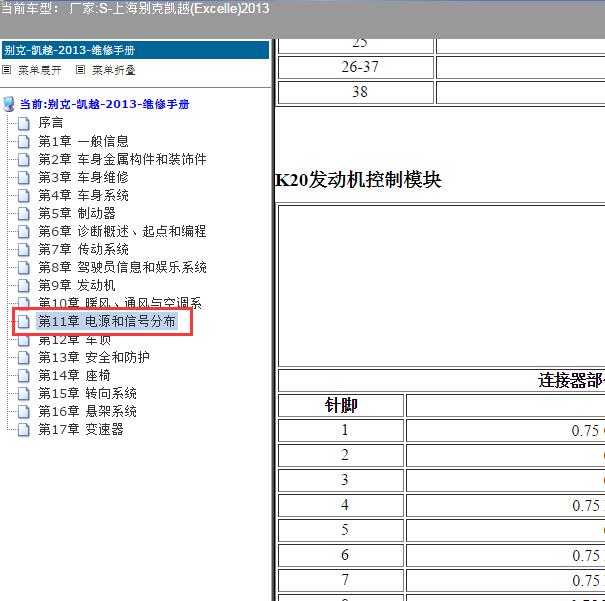Open chapter 第6章 诊断概述、起点和编程
Viewport: 605px width, 601px height.
[x=122, y=231]
